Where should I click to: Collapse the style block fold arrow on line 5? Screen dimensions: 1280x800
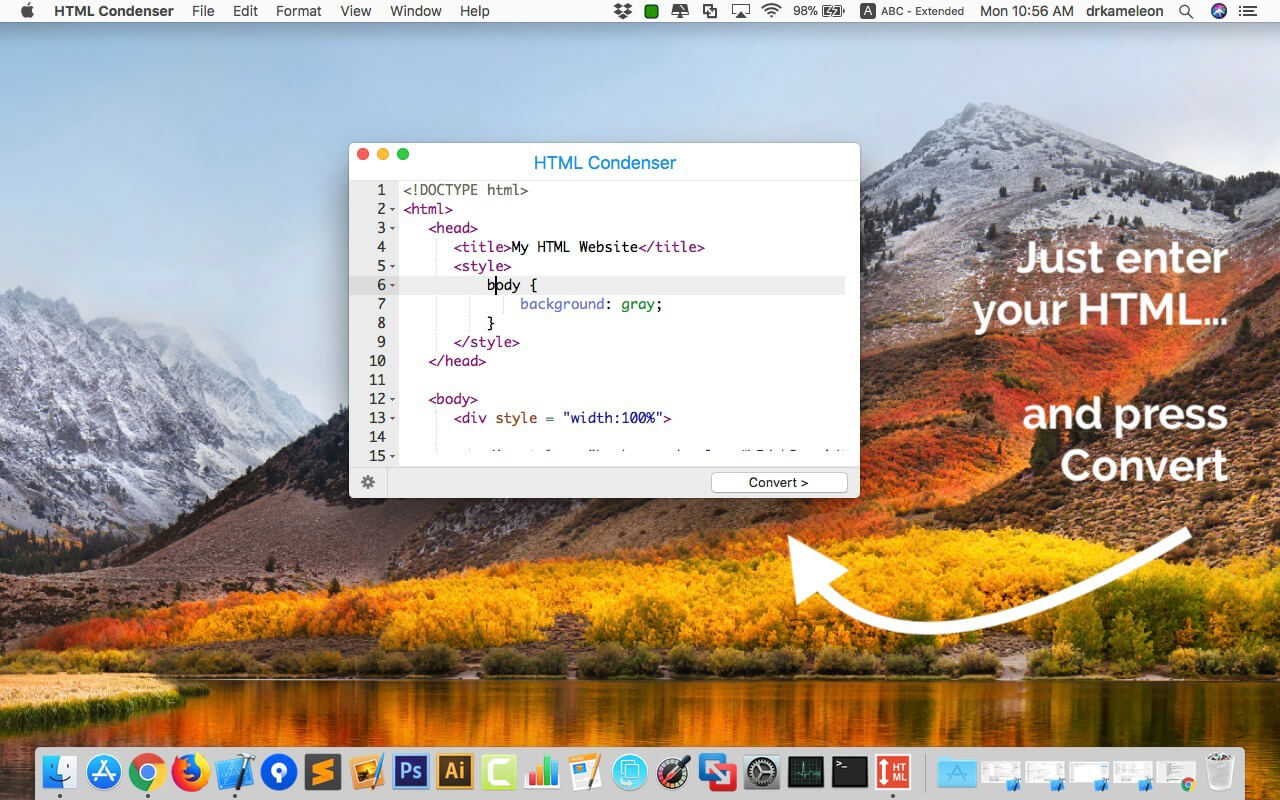(393, 267)
